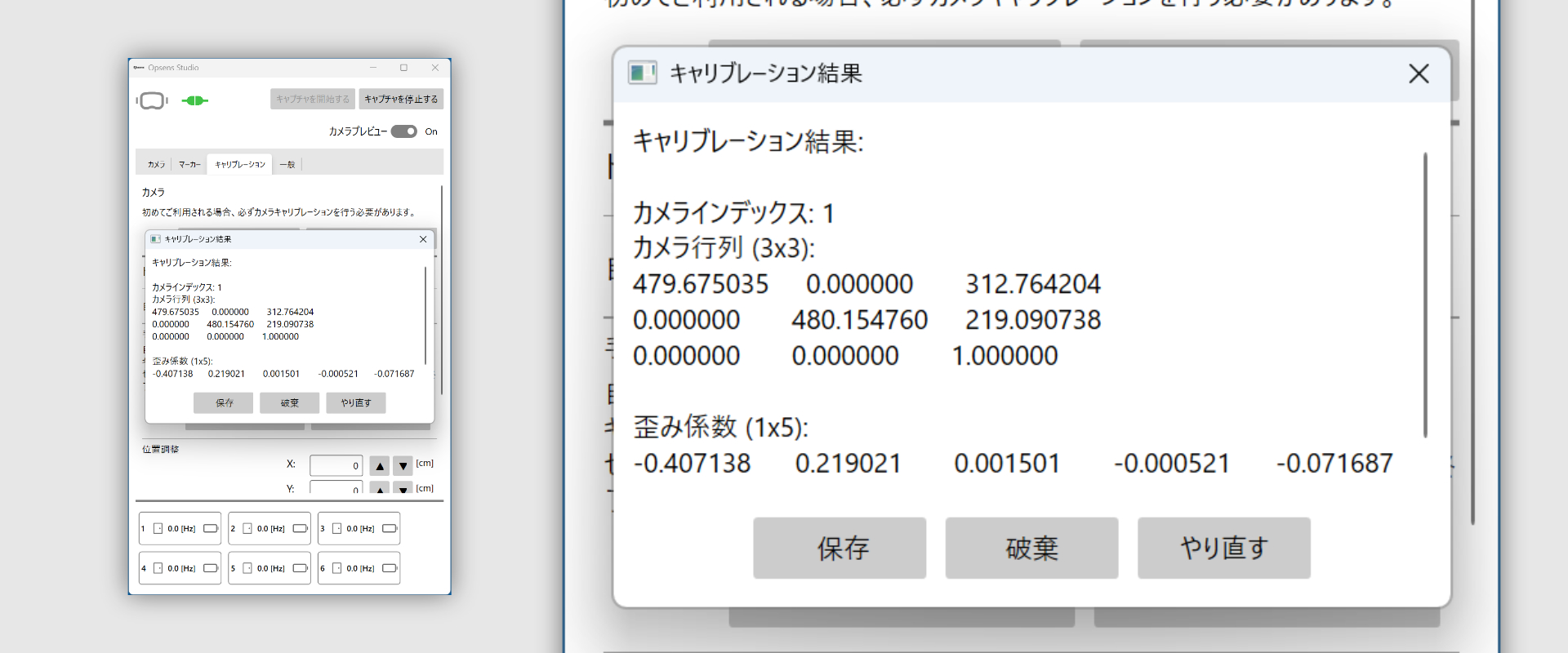
Task: Click the marker icon in sensor box 5
Action: (247, 568)
